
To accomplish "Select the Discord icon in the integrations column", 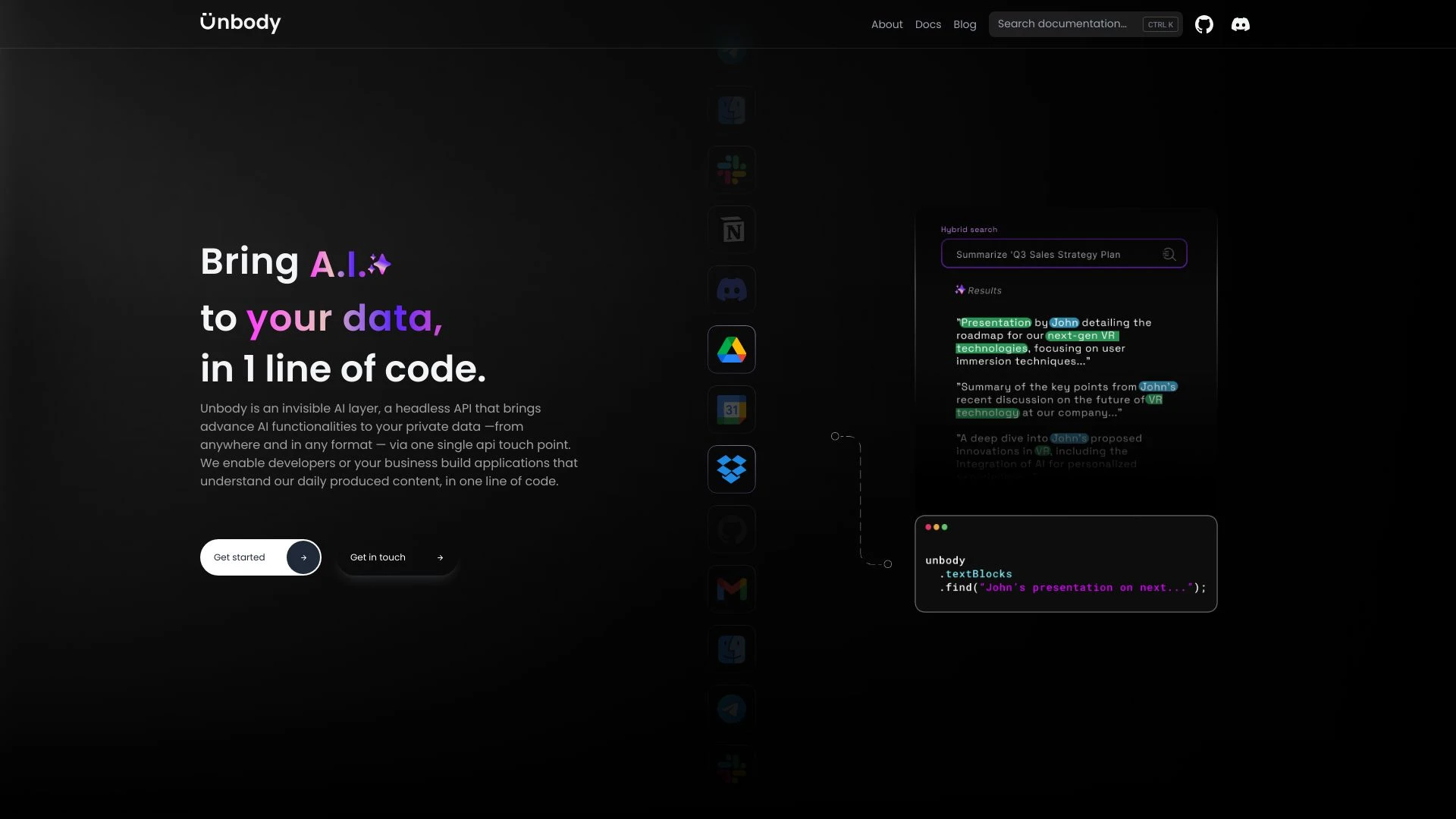I will tap(731, 289).
